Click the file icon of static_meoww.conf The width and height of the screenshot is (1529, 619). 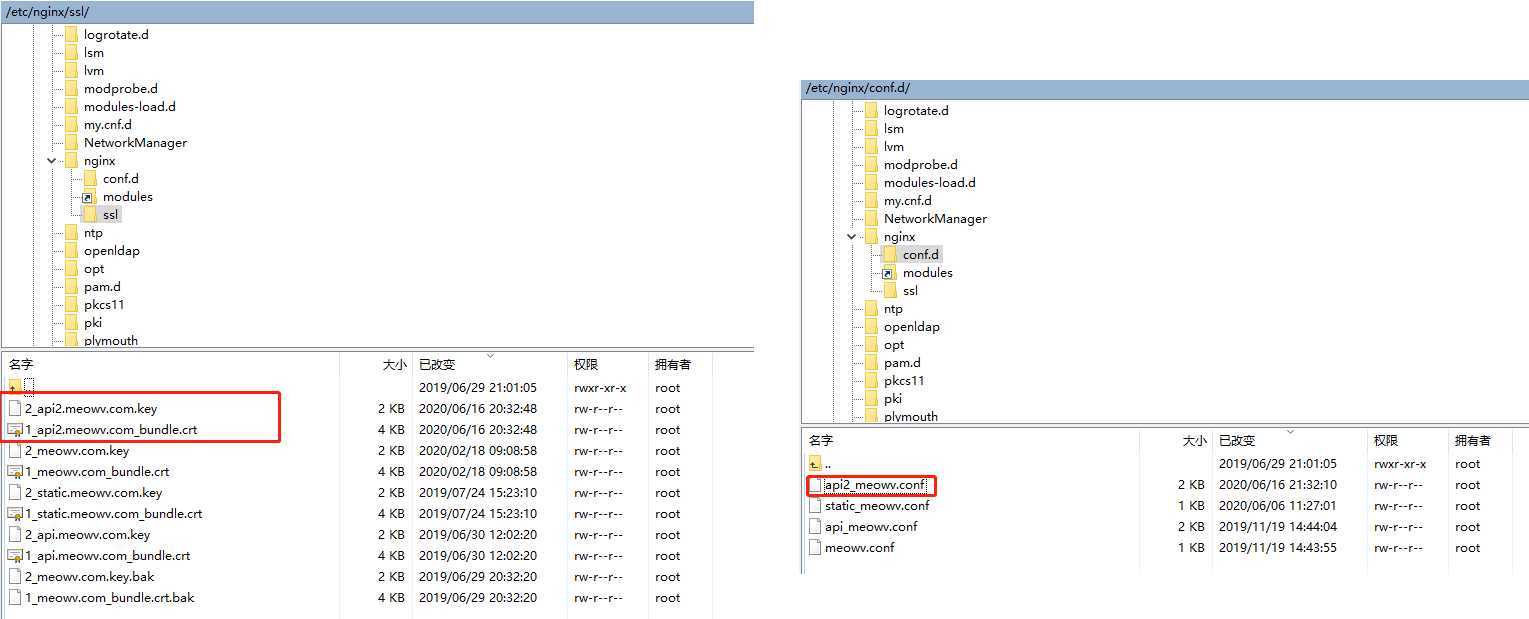pos(815,506)
